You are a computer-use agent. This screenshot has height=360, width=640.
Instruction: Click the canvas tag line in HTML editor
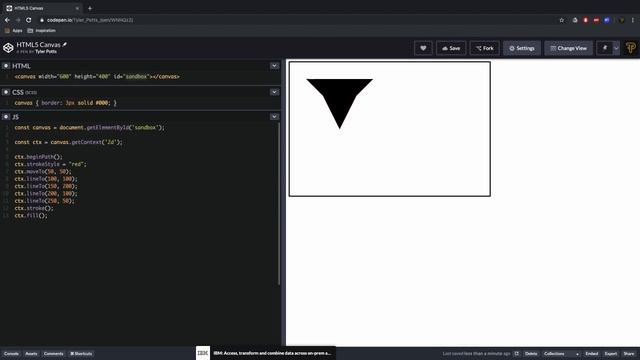point(97,76)
